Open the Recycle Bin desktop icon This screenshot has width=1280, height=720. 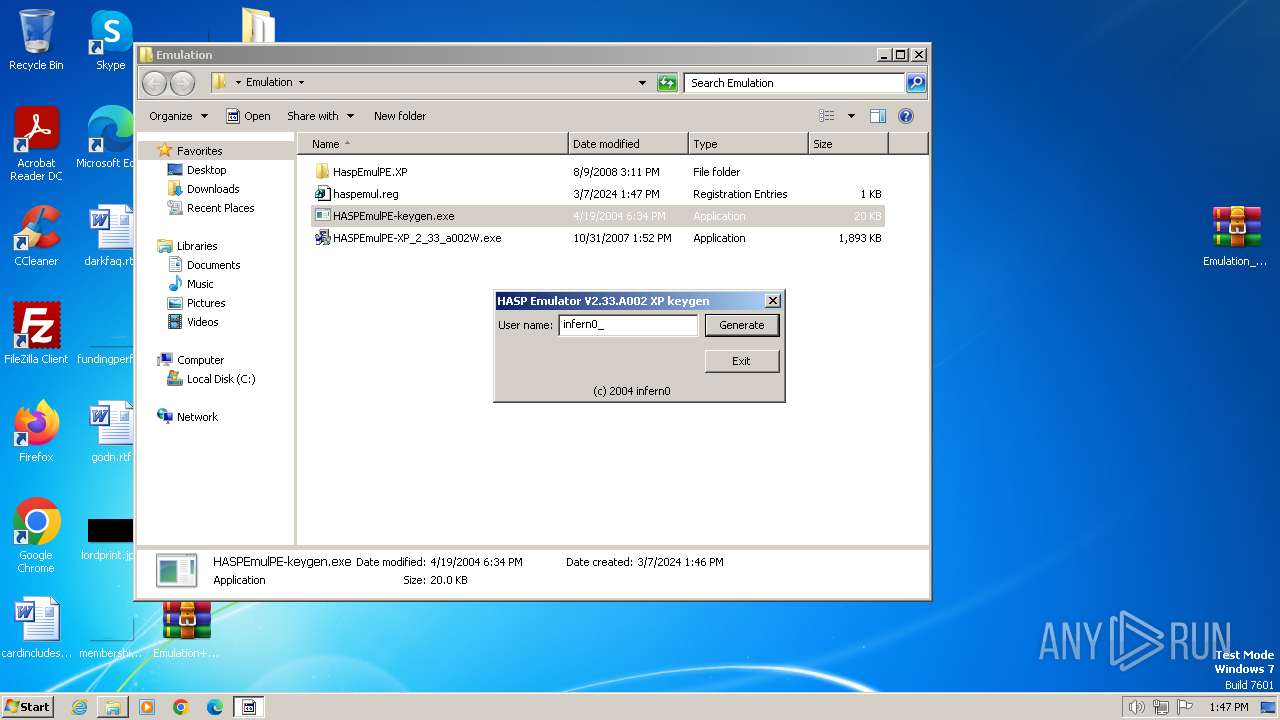[36, 40]
